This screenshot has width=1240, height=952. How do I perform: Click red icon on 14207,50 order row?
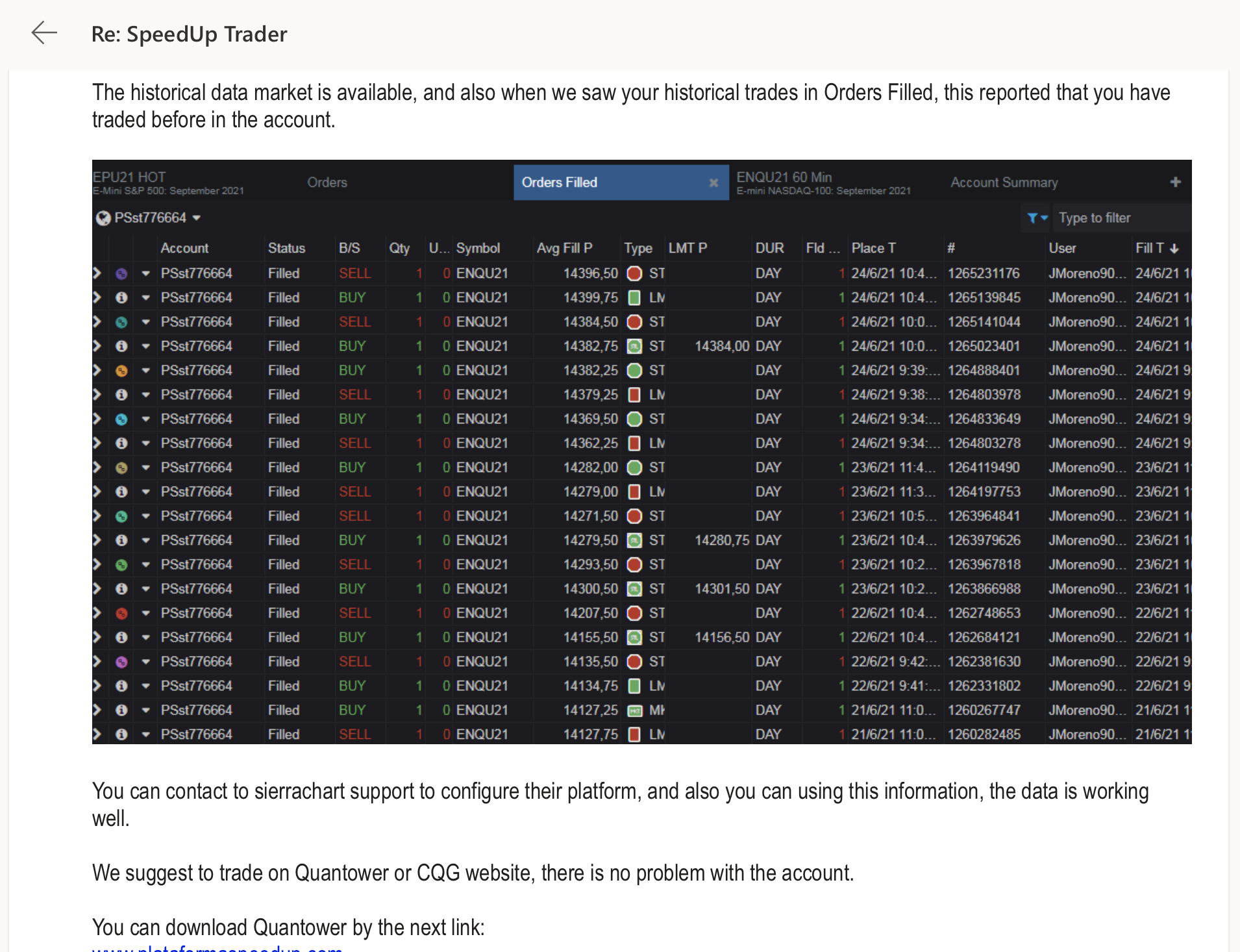click(121, 614)
